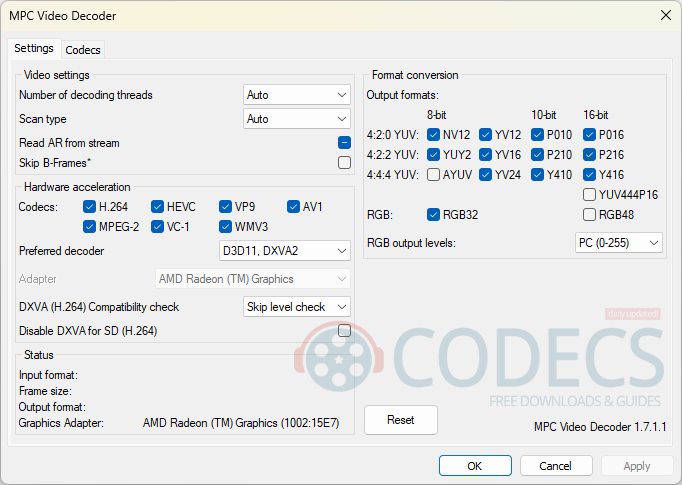Select the Settings tab

click(x=34, y=48)
